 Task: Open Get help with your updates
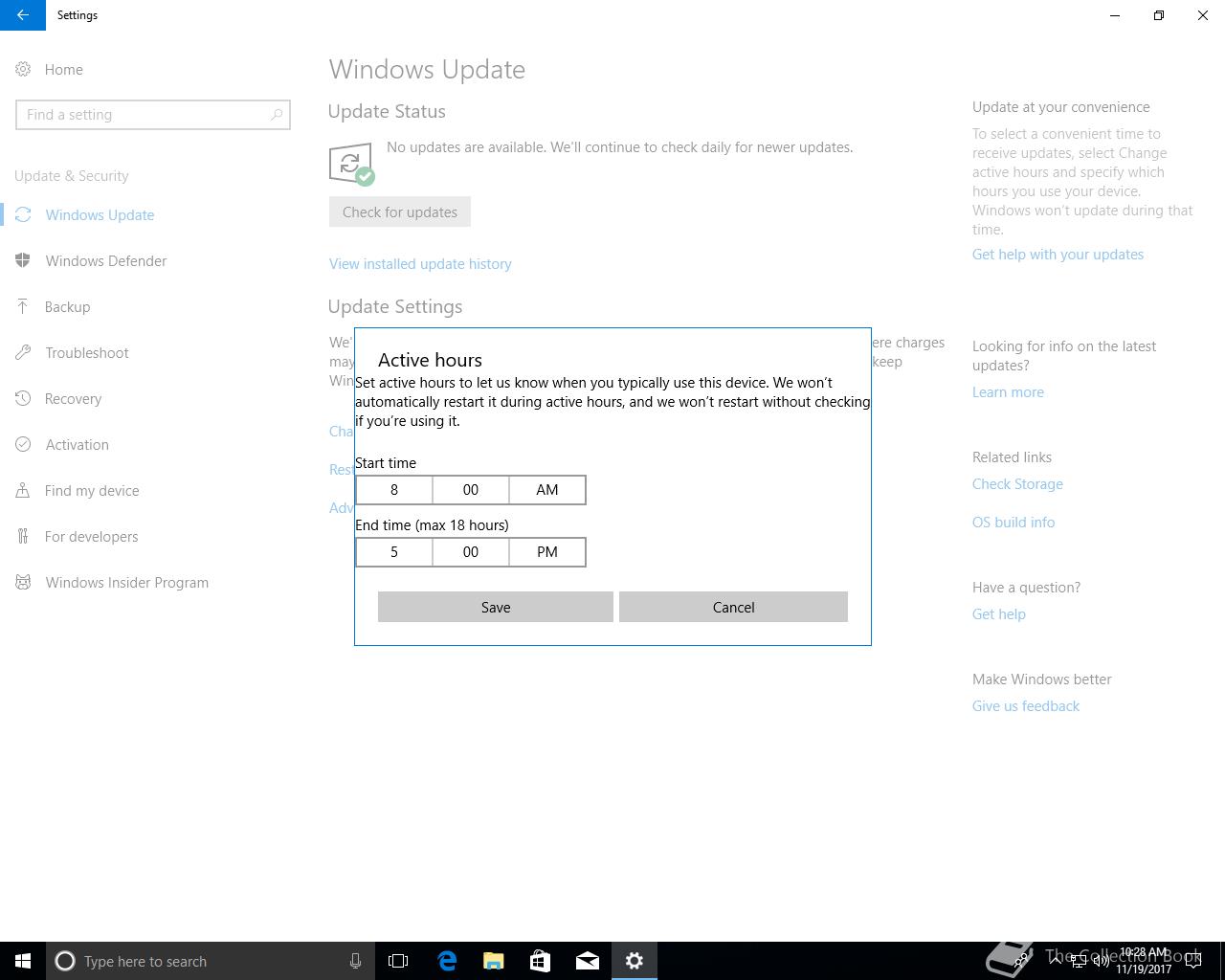tap(1058, 255)
